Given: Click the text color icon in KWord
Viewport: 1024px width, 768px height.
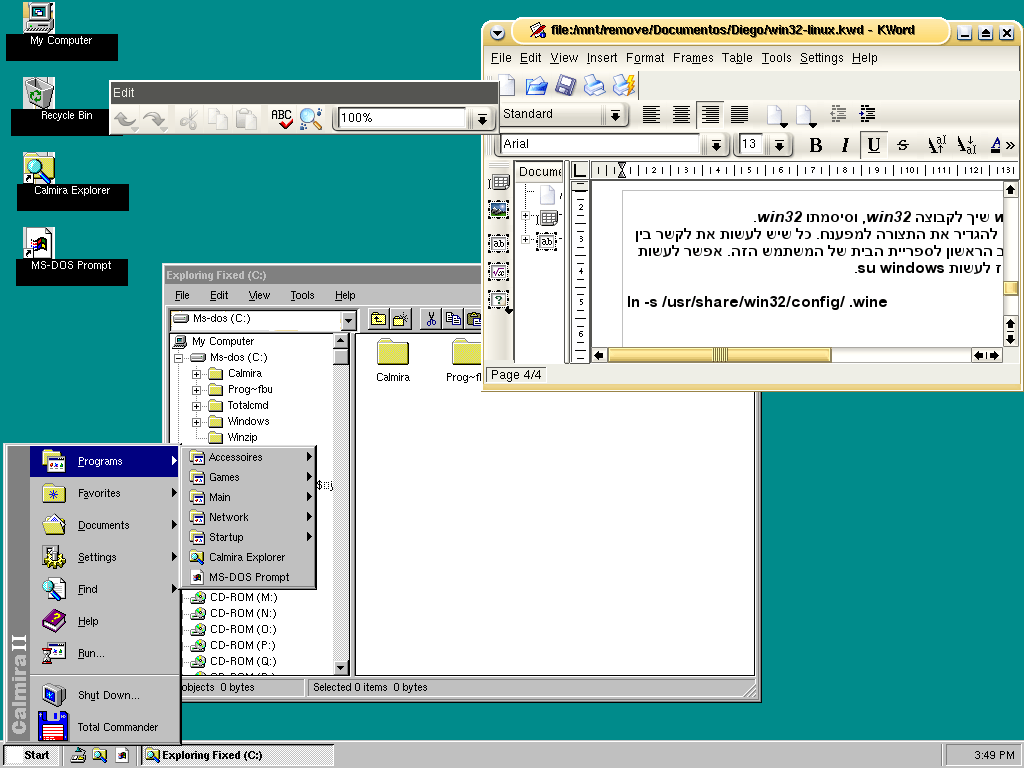Looking at the screenshot, I should coord(995,144).
